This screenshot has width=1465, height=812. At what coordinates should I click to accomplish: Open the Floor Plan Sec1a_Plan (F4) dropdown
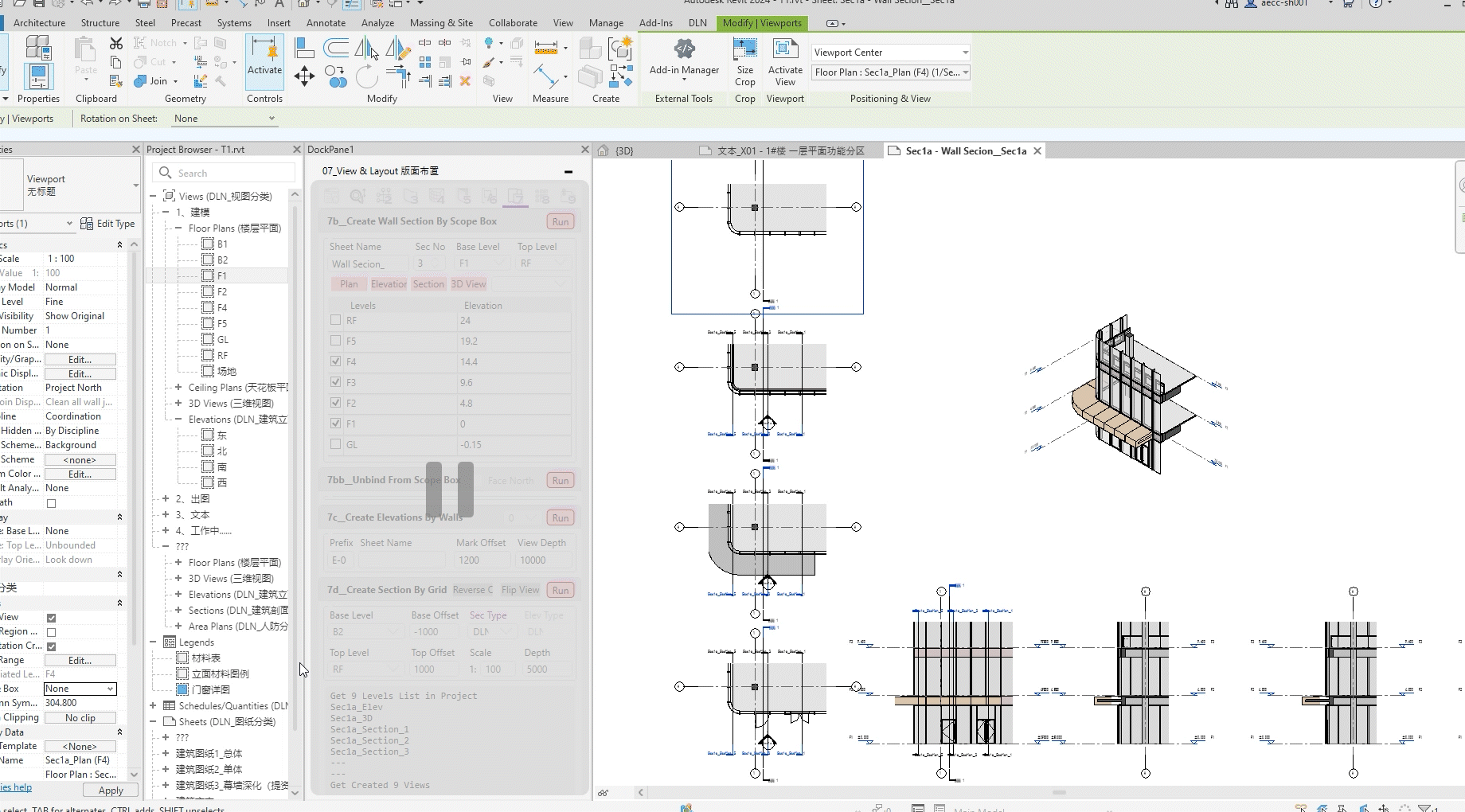tap(890, 72)
